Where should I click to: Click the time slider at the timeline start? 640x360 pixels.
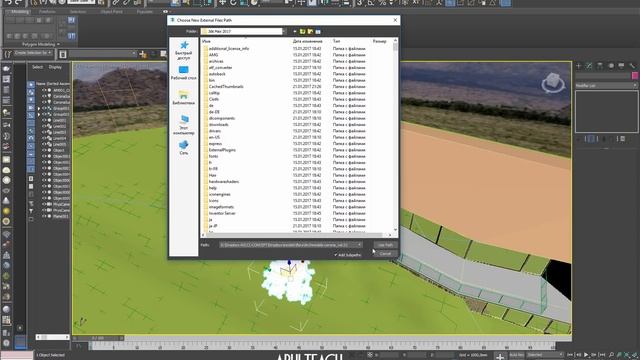(x=98, y=338)
